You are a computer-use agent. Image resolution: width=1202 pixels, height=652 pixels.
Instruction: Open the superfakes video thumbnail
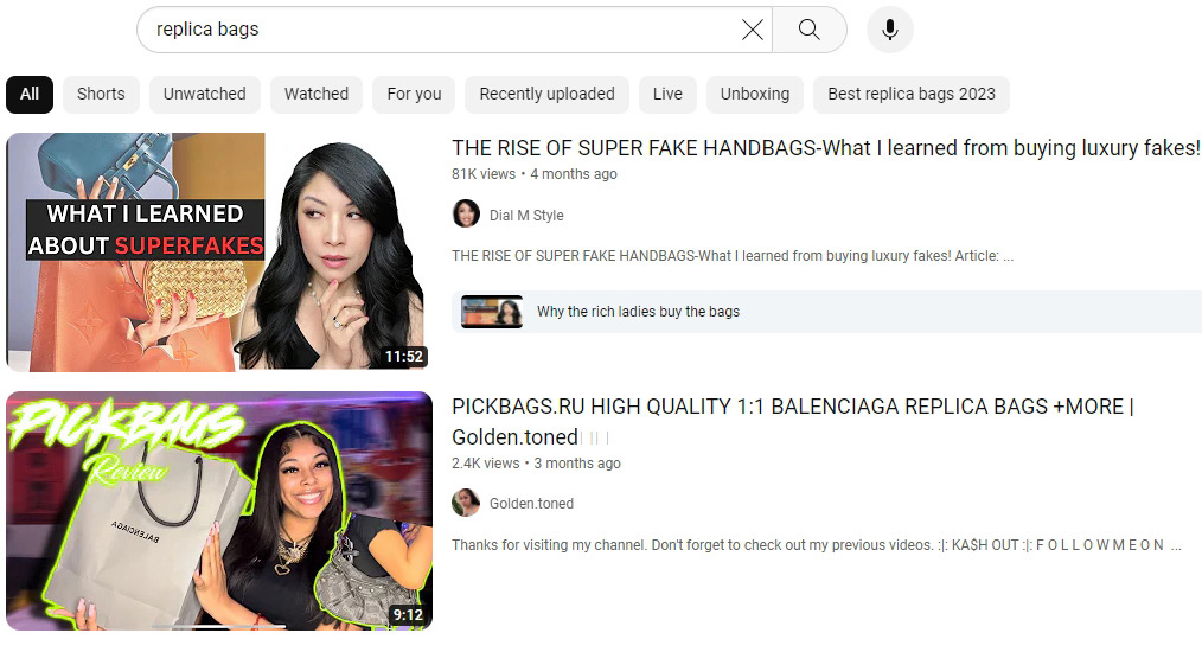pos(219,252)
